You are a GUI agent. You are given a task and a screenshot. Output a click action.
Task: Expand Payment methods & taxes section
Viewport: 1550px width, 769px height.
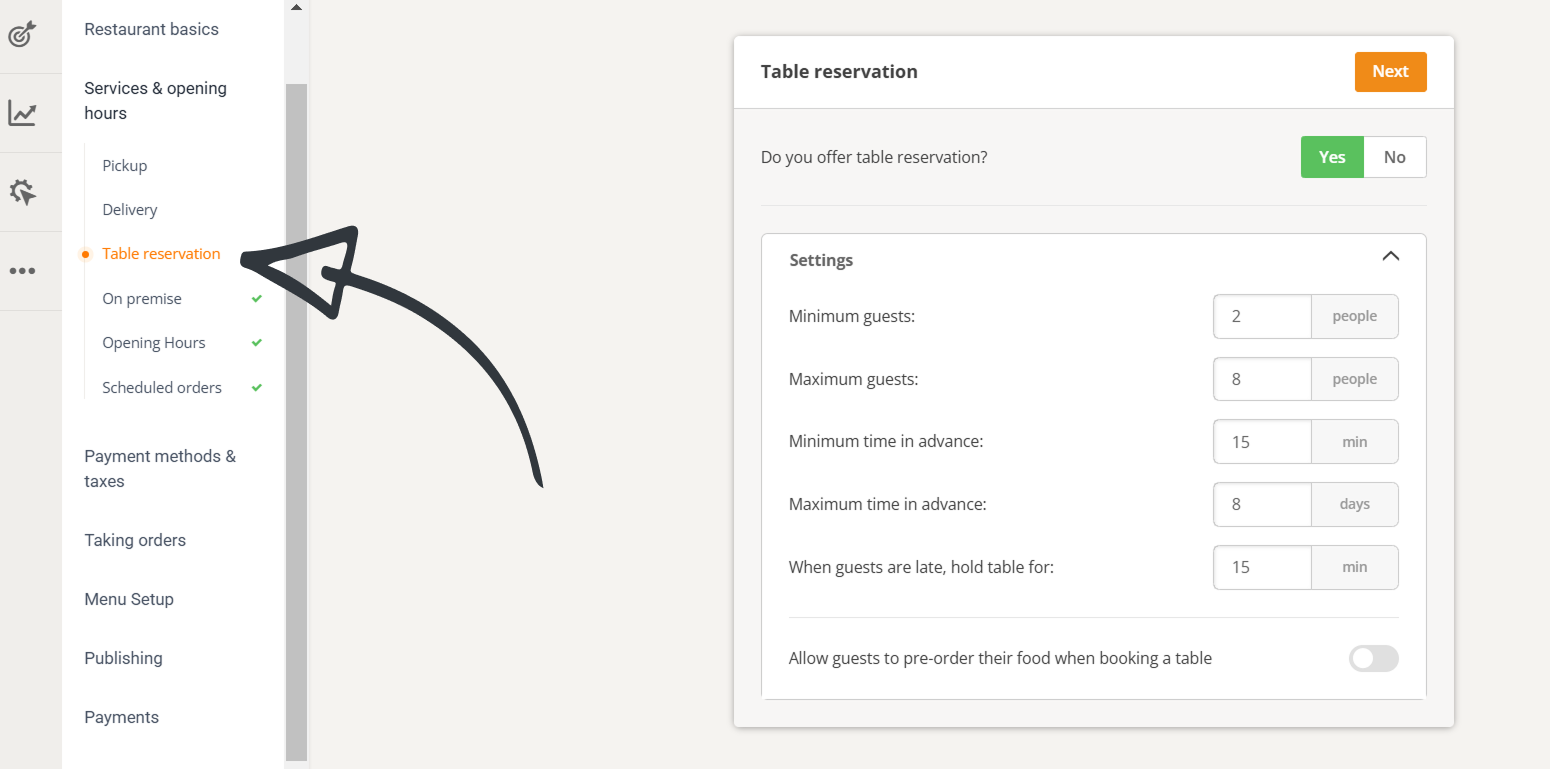point(160,468)
